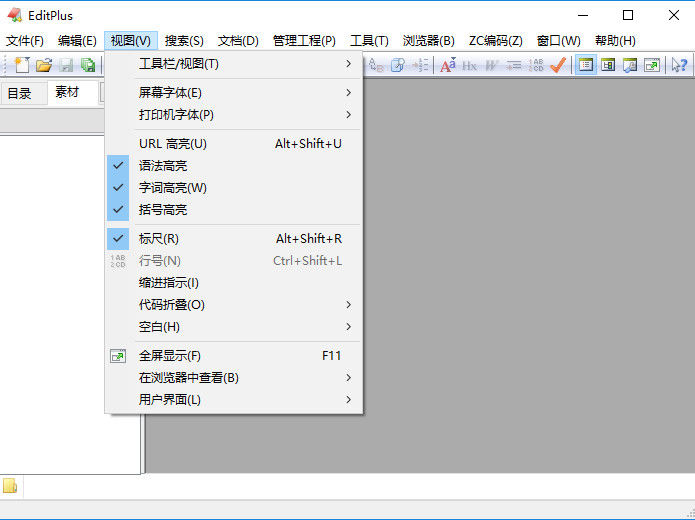Click the Alt+Shift+R shortcut text
The height and width of the screenshot is (520, 695).
click(x=308, y=239)
